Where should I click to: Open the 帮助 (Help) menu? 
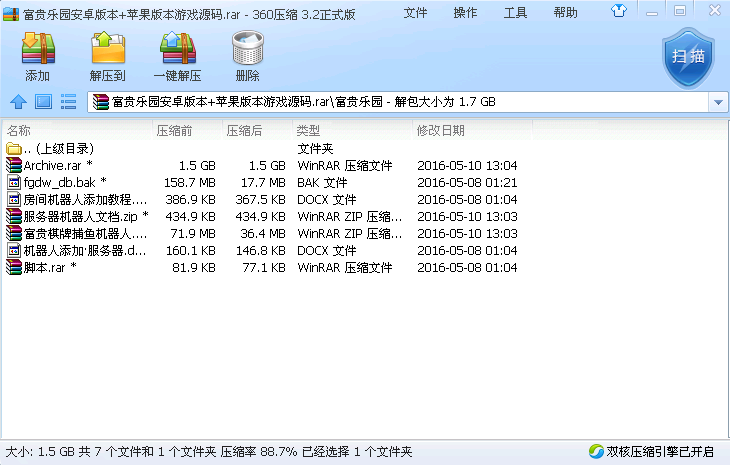click(x=565, y=13)
